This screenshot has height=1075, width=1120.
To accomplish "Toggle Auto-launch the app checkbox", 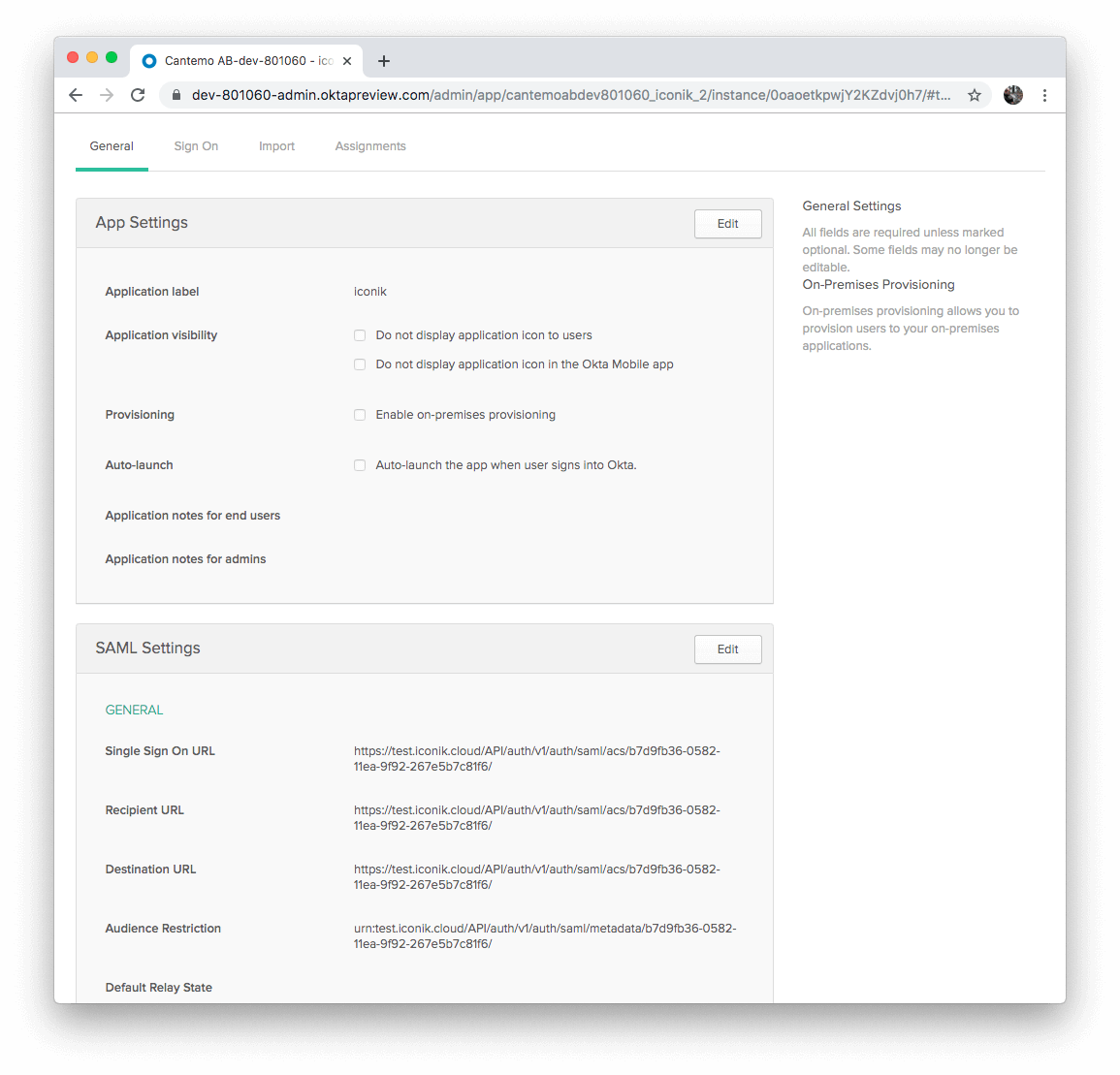I will (360, 465).
